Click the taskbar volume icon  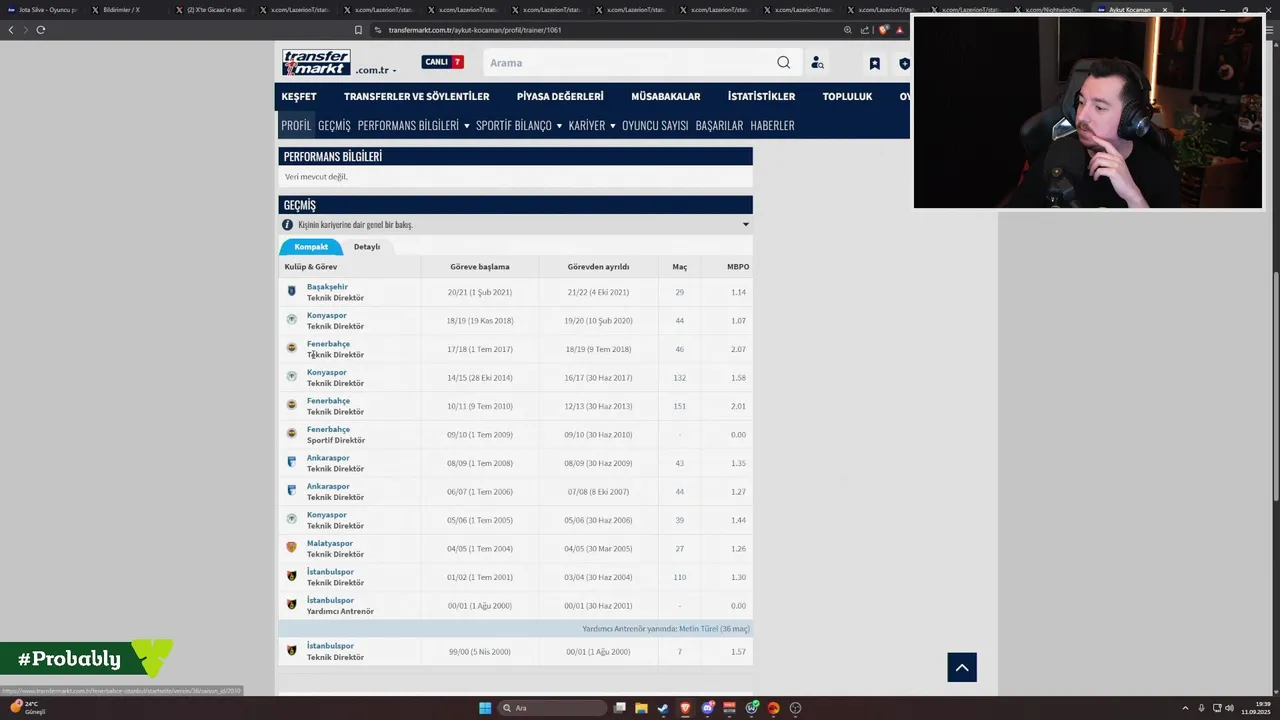(1229, 708)
